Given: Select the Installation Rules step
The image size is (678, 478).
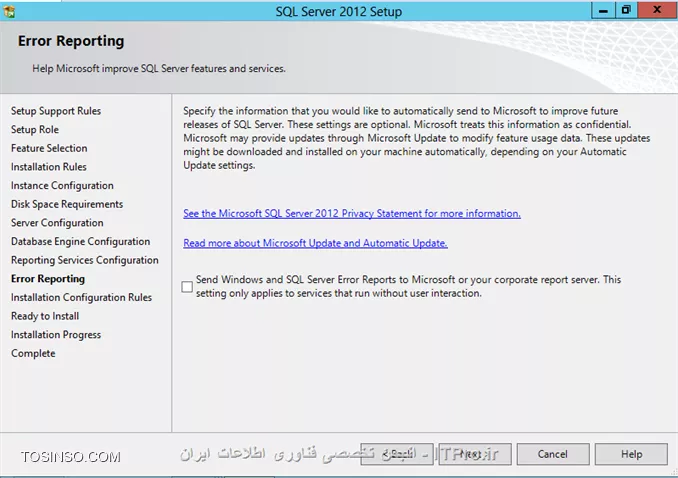Looking at the screenshot, I should (x=48, y=167).
